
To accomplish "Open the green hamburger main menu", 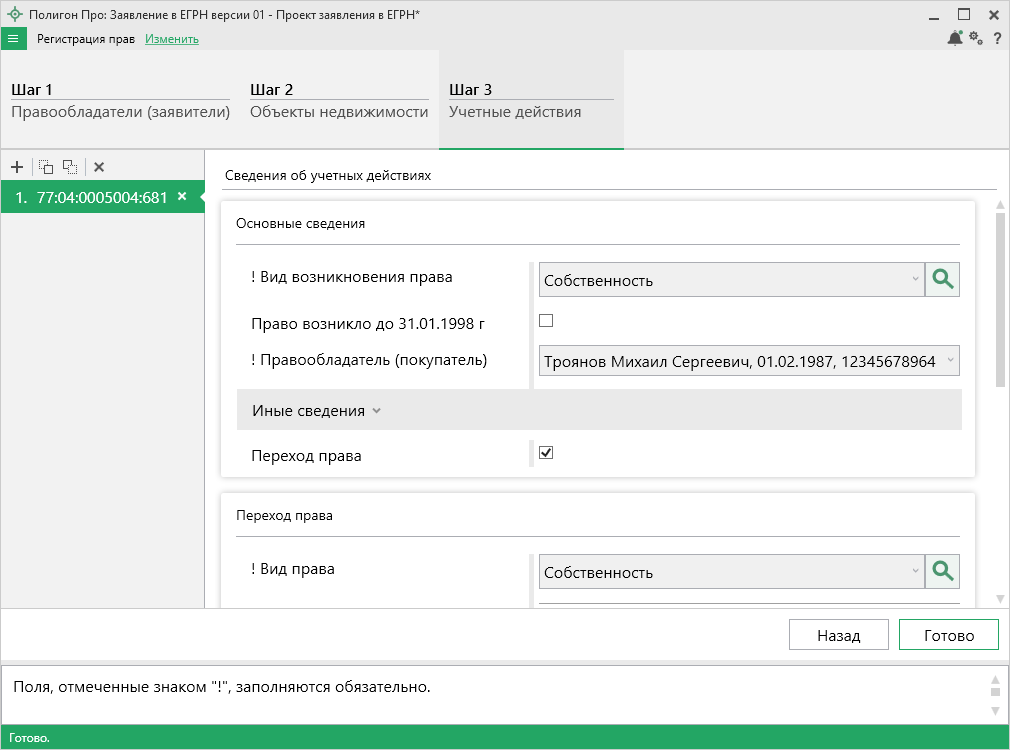I will 13,39.
